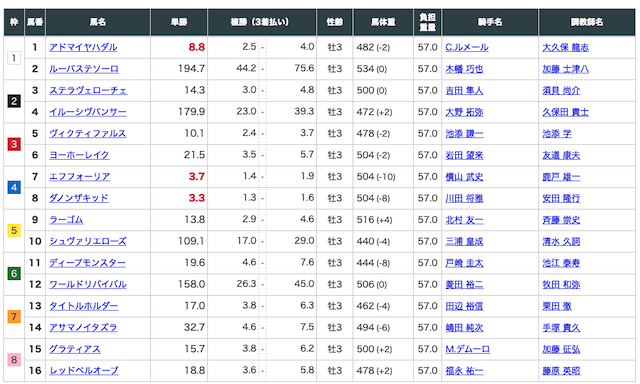Viewport: 640px width, 384px height.
Task: Open jockey 福永 祐一 profile link
Action: [464, 371]
